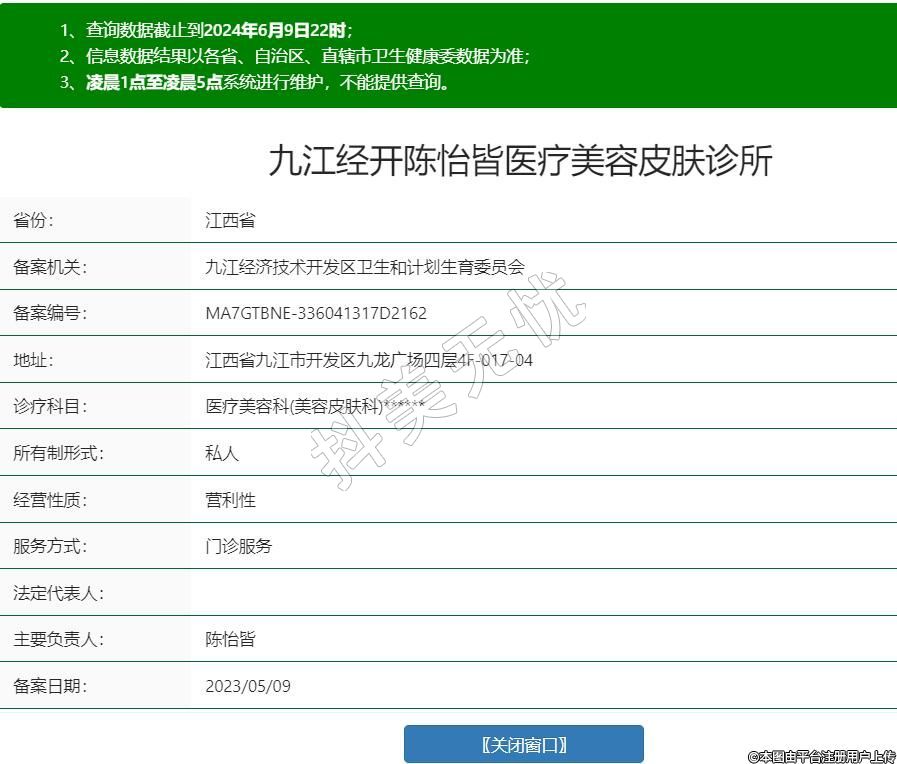Click the 凌晨1点至凌晨5点 maintenance notice
Image resolution: width=897 pixels, height=764 pixels.
(x=254, y=82)
